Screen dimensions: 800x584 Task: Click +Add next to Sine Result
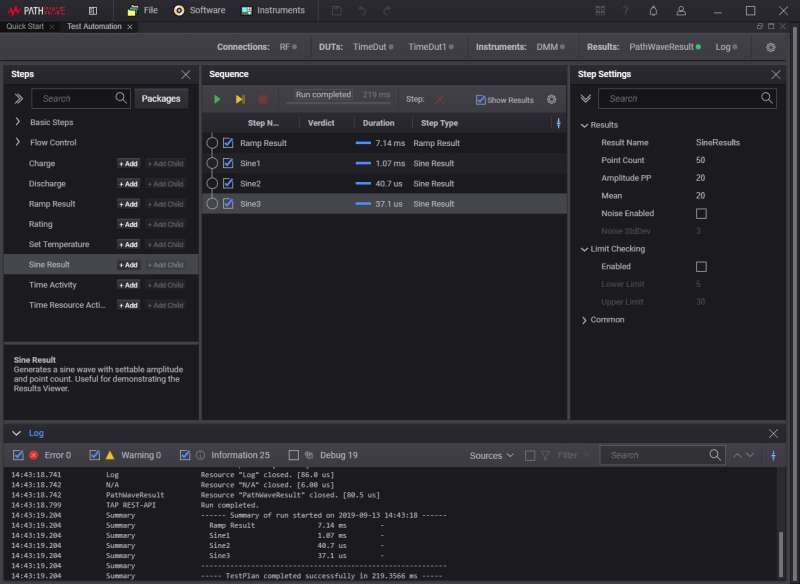(x=128, y=265)
